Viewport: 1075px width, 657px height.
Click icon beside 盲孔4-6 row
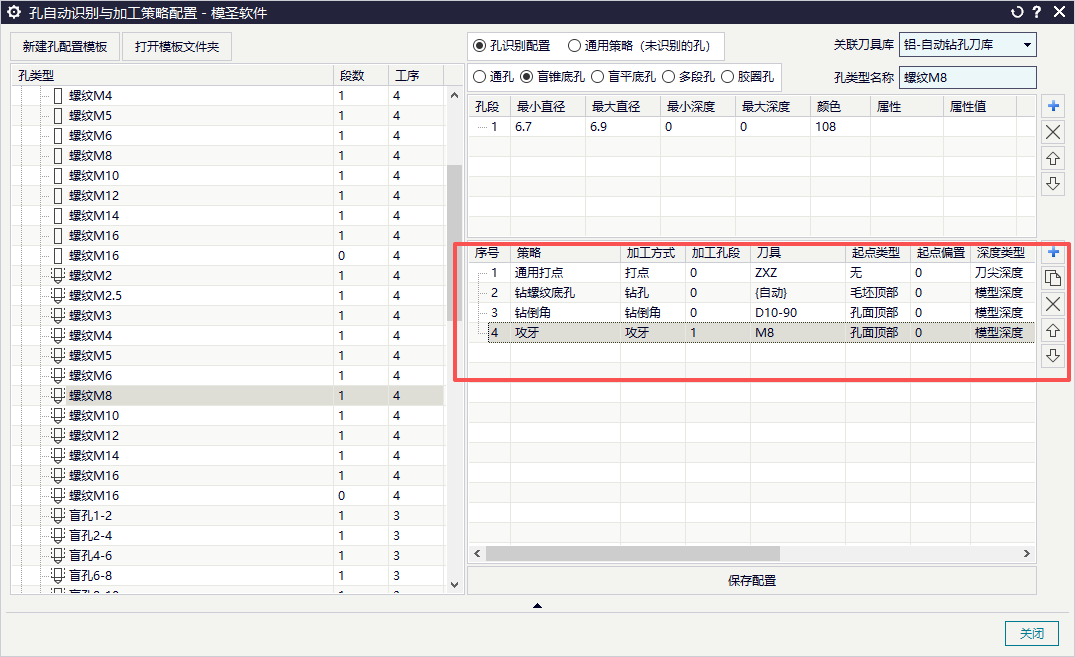click(x=58, y=556)
